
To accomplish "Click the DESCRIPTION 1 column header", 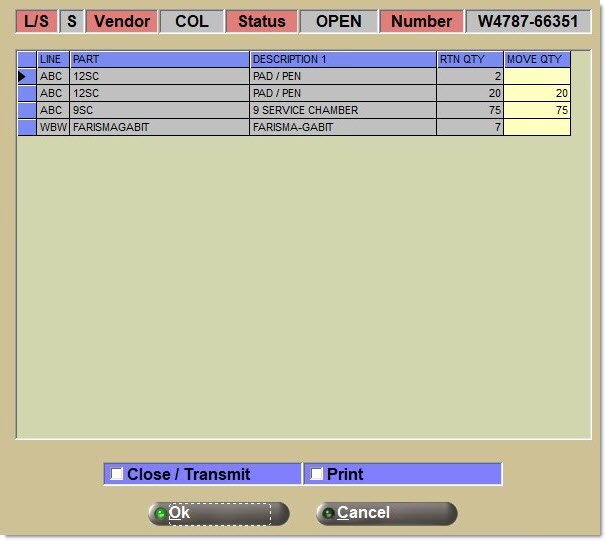I will coord(343,59).
